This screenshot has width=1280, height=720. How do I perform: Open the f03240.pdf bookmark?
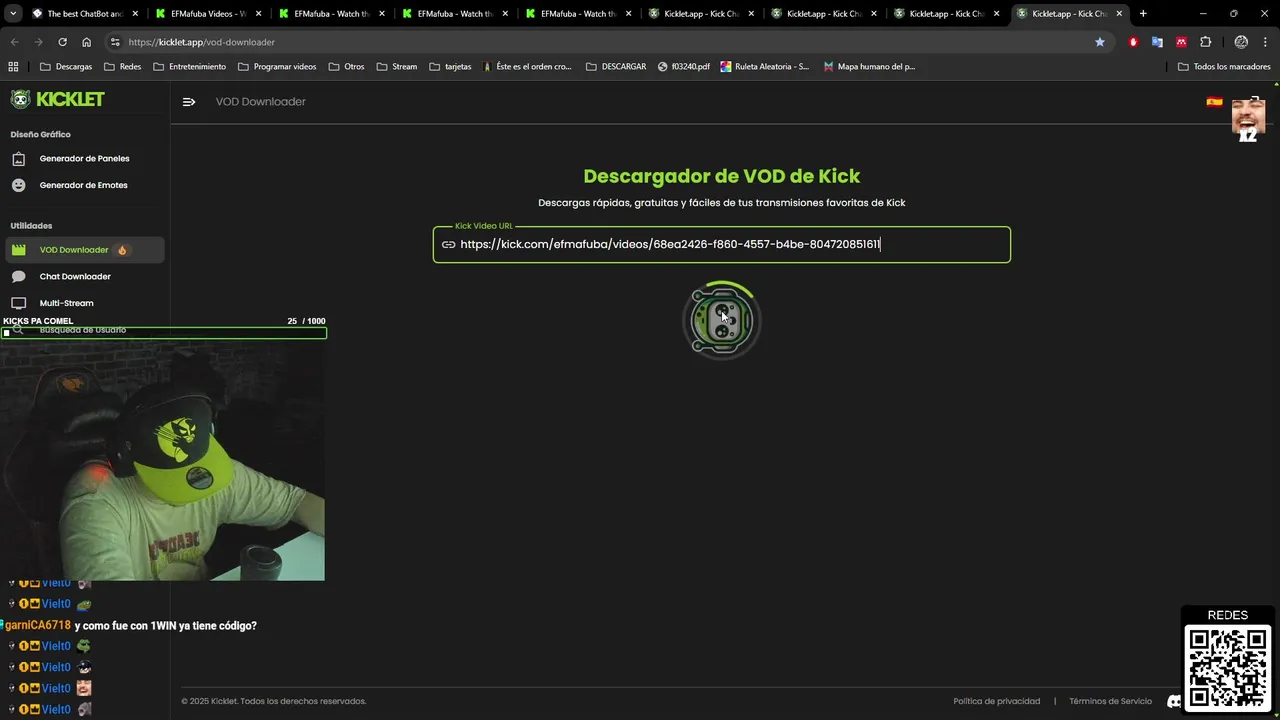(x=684, y=66)
